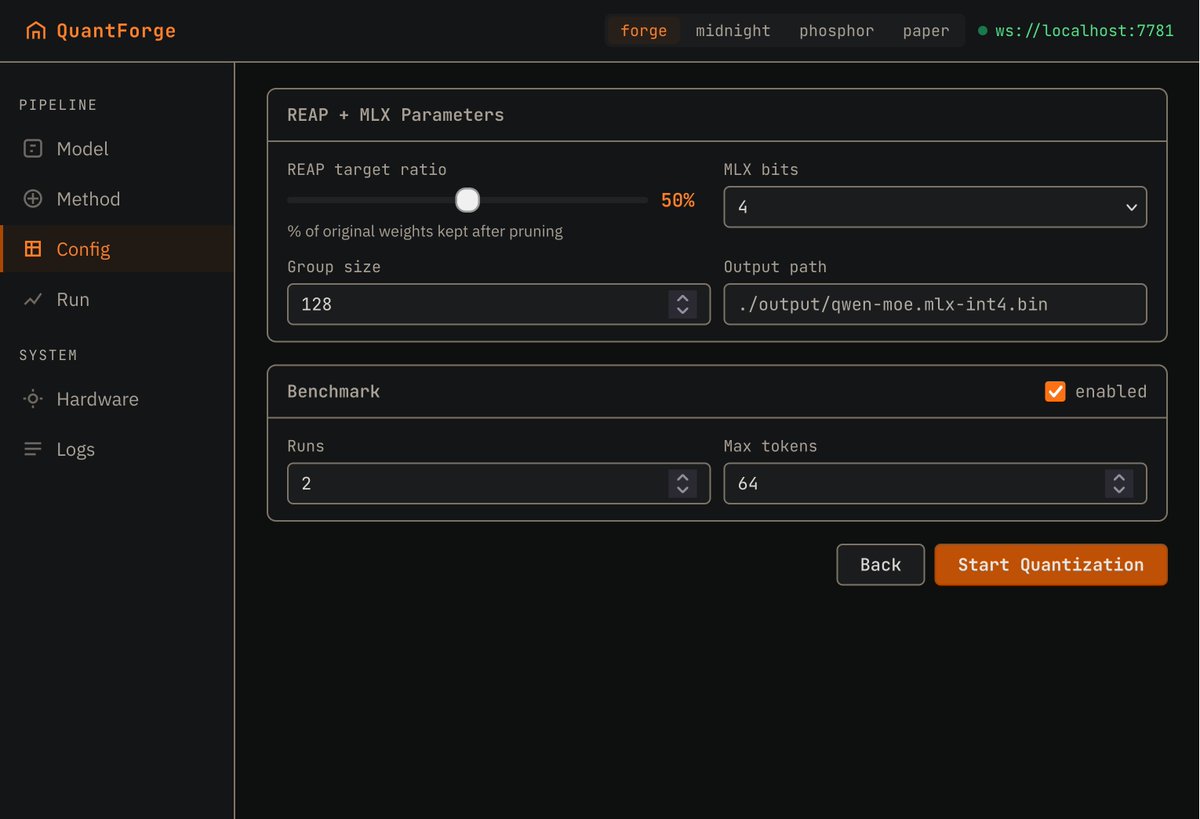
Task: Click the ws://localhost:7781 connection text
Action: pyautogui.click(x=1084, y=31)
